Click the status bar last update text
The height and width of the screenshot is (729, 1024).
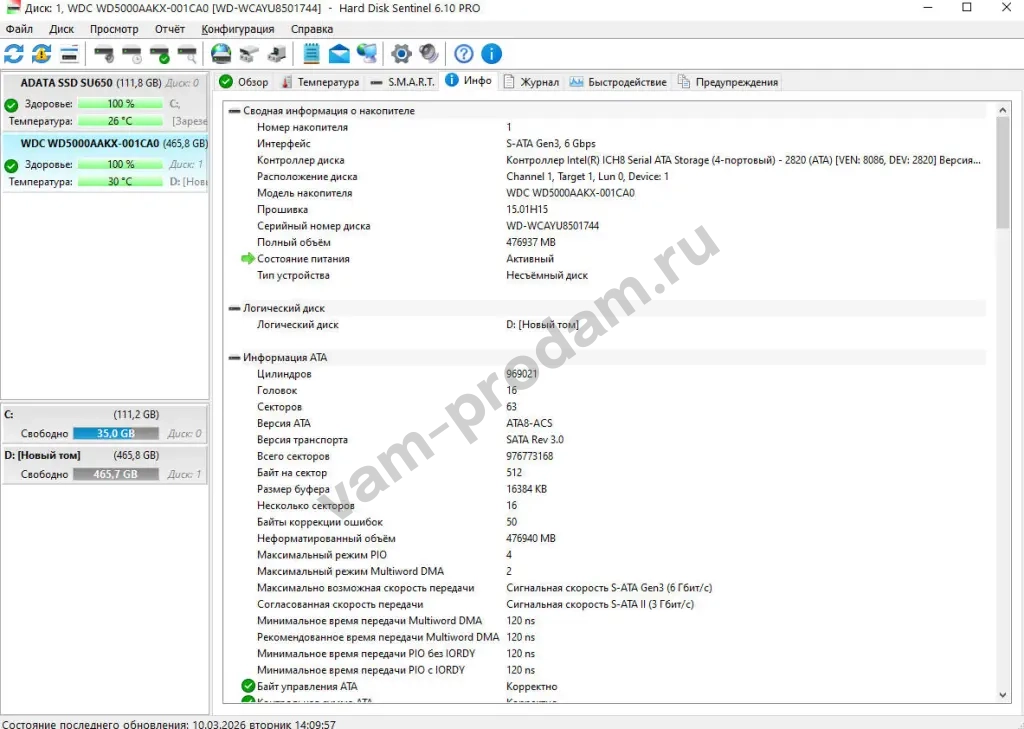(x=168, y=724)
